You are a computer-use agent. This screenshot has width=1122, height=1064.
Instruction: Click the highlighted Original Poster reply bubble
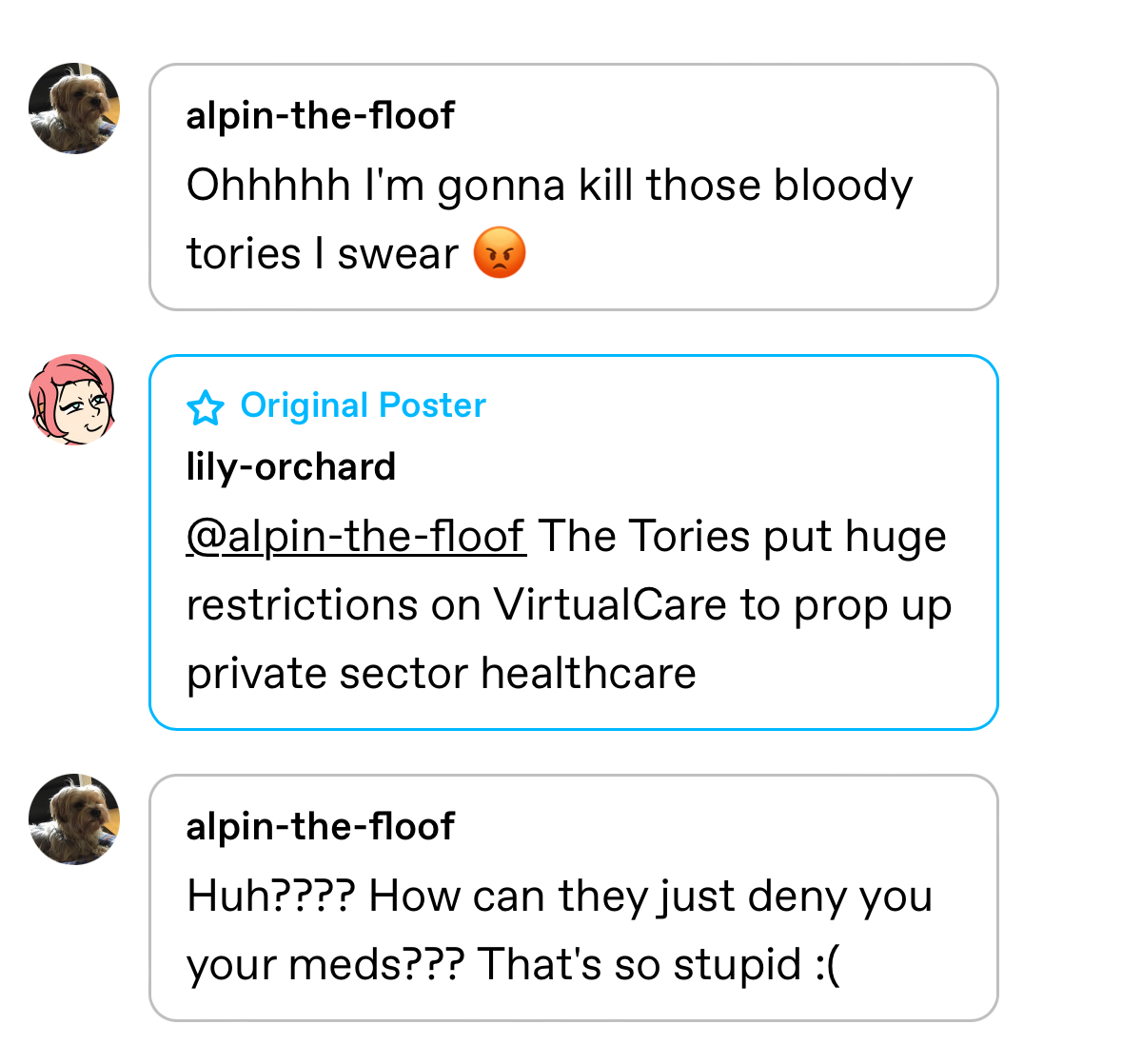pos(573,542)
